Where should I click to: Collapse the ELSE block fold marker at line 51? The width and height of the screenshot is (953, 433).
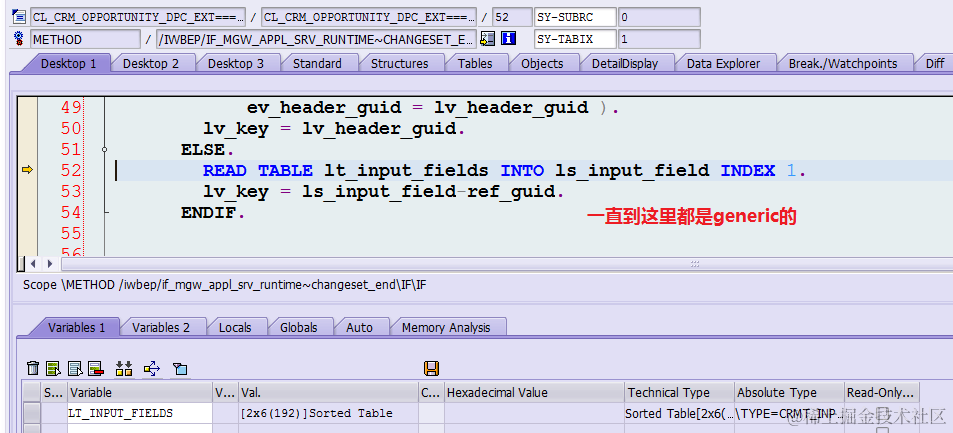click(105, 149)
